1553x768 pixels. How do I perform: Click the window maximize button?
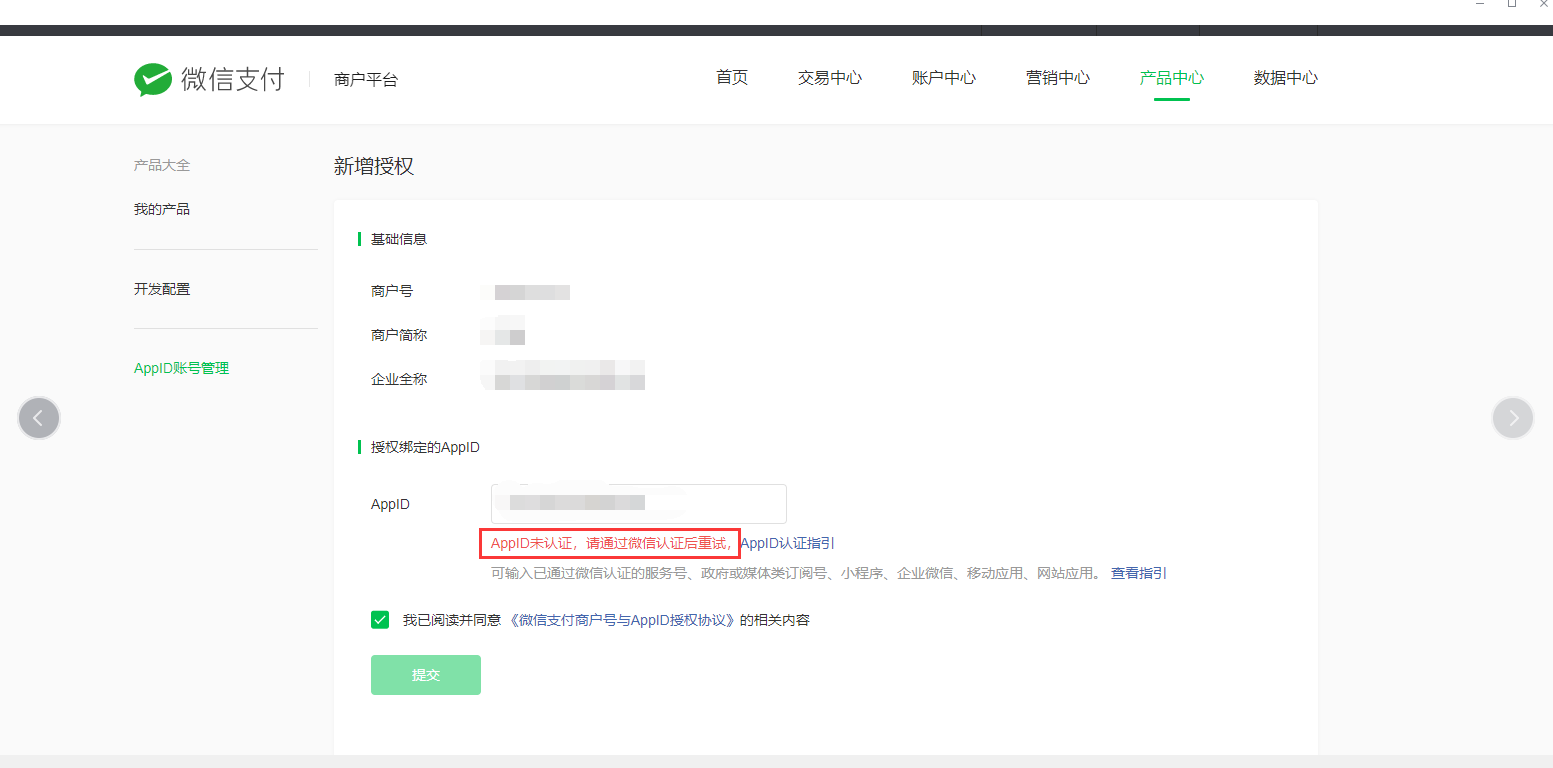coord(1512,5)
